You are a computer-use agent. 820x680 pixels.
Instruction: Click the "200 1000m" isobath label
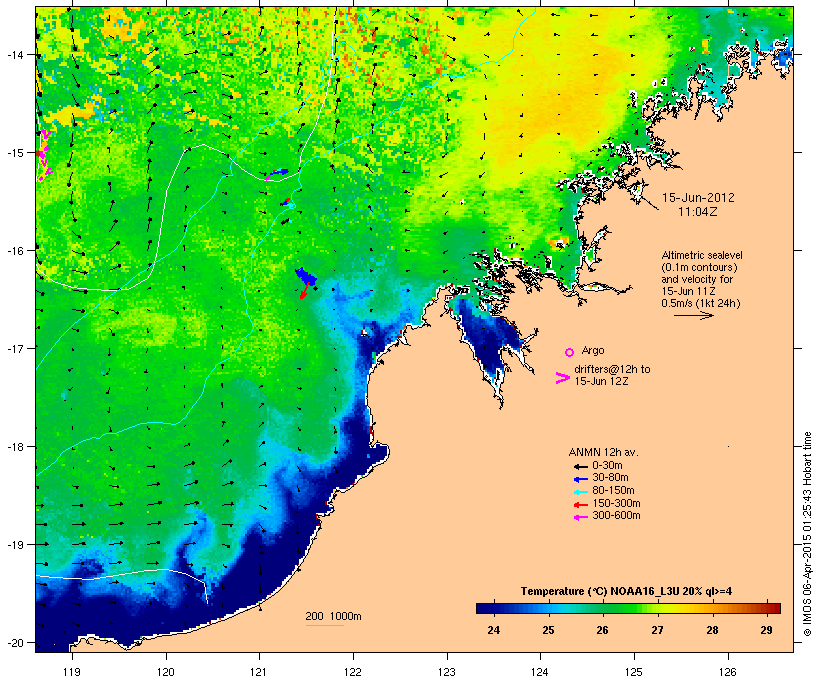pyautogui.click(x=333, y=616)
